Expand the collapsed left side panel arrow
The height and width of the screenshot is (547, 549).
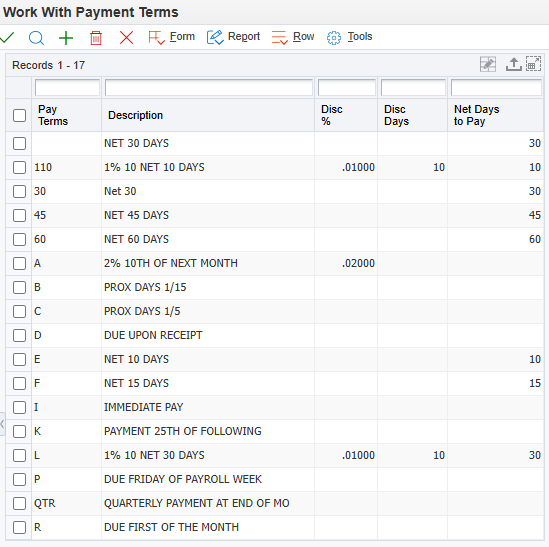[2, 424]
